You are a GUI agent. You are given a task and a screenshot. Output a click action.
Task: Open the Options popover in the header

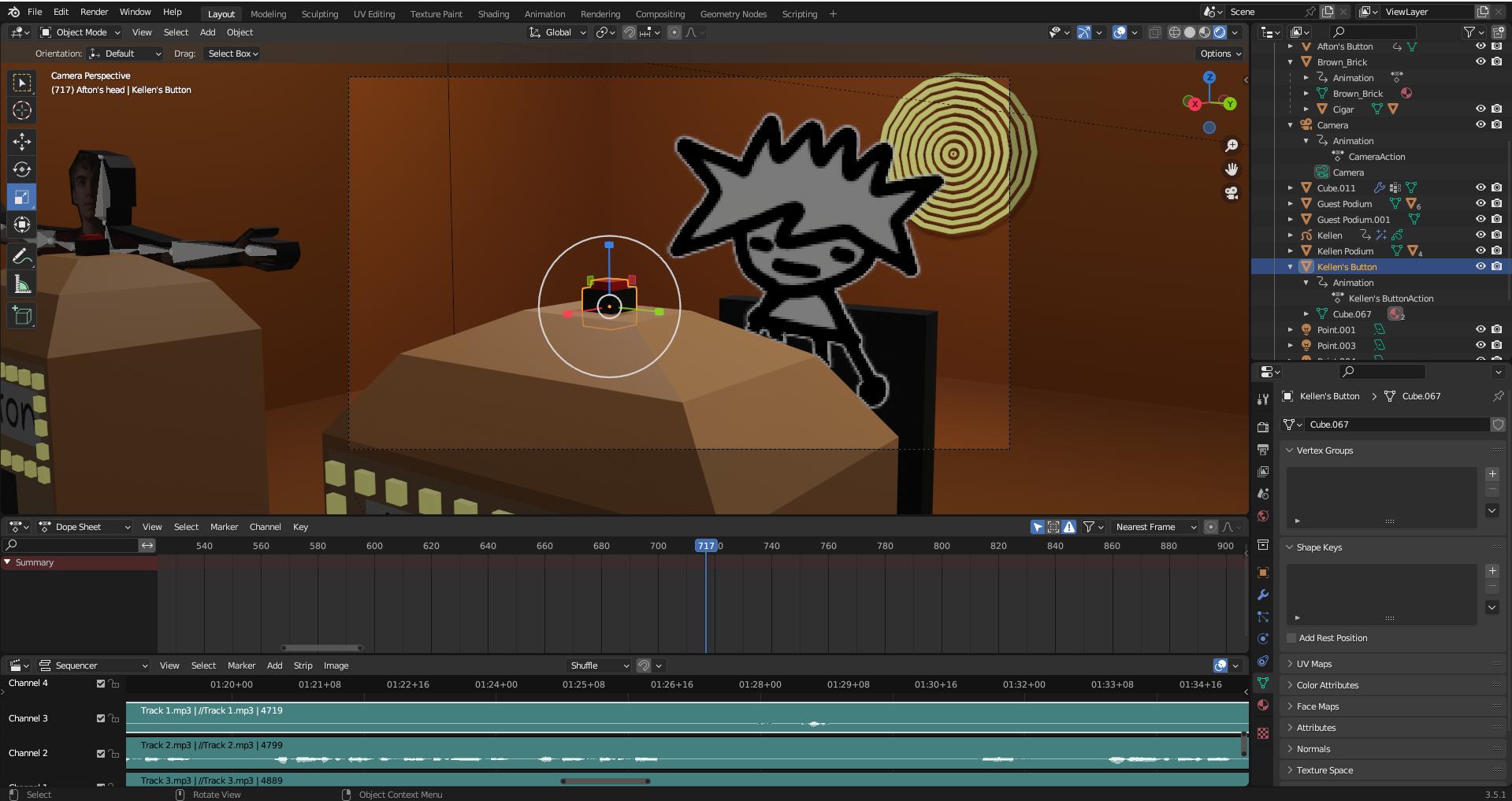click(1218, 54)
